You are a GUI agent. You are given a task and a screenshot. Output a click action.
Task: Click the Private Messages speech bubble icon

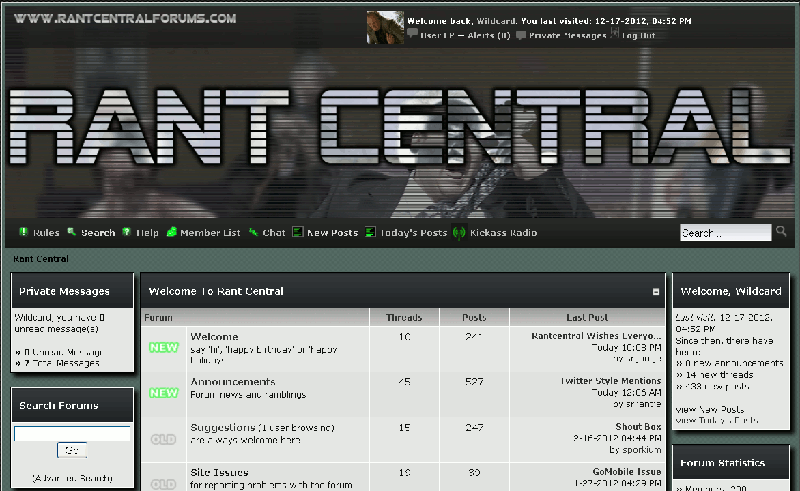pyautogui.click(x=521, y=35)
